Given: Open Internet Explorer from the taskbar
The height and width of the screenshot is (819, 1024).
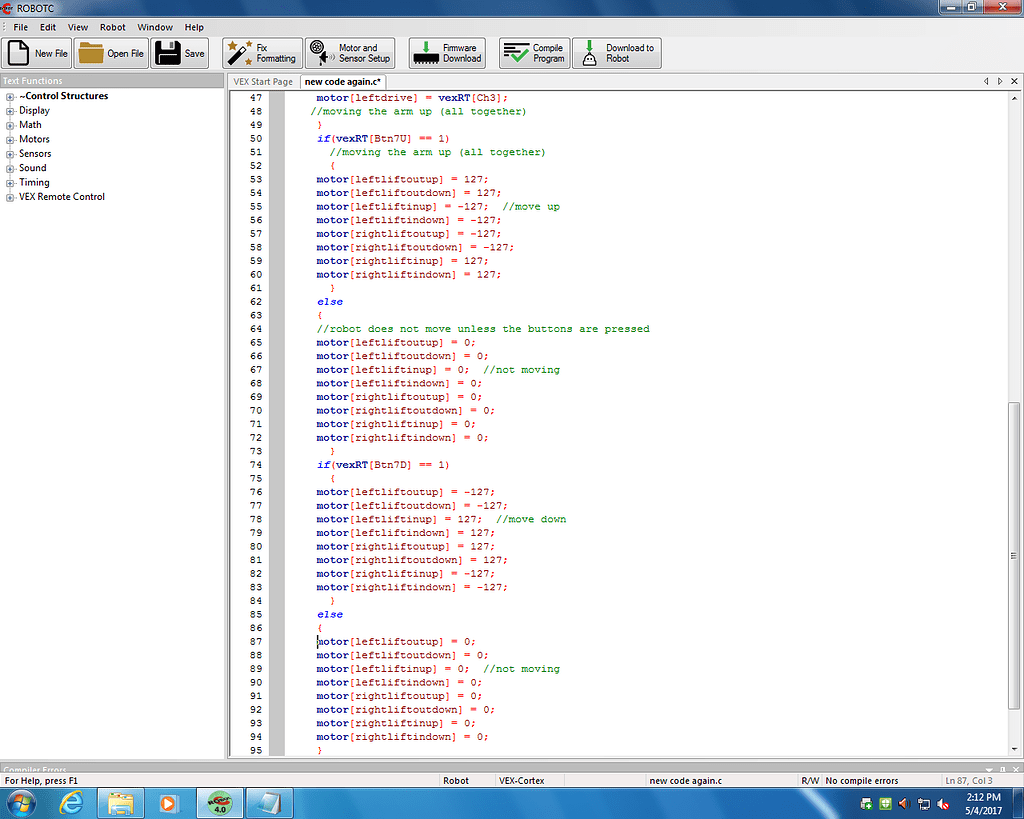Looking at the screenshot, I should click(71, 803).
